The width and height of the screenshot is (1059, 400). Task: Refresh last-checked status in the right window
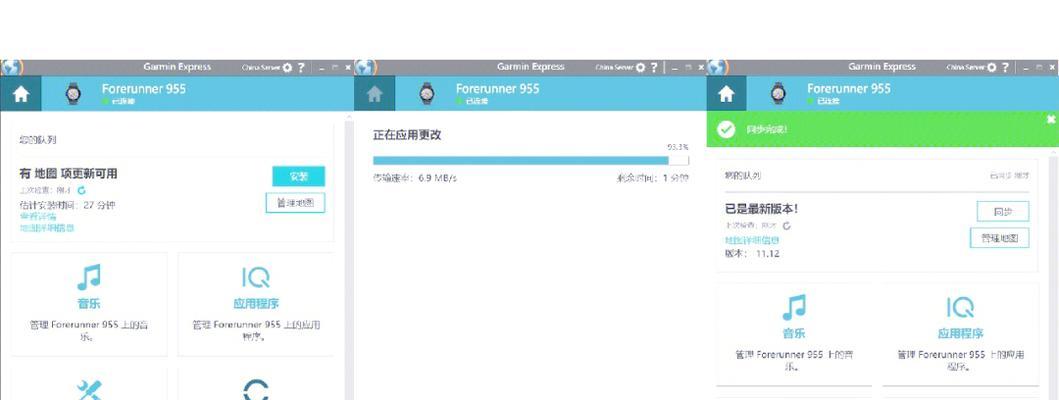pyautogui.click(x=787, y=226)
